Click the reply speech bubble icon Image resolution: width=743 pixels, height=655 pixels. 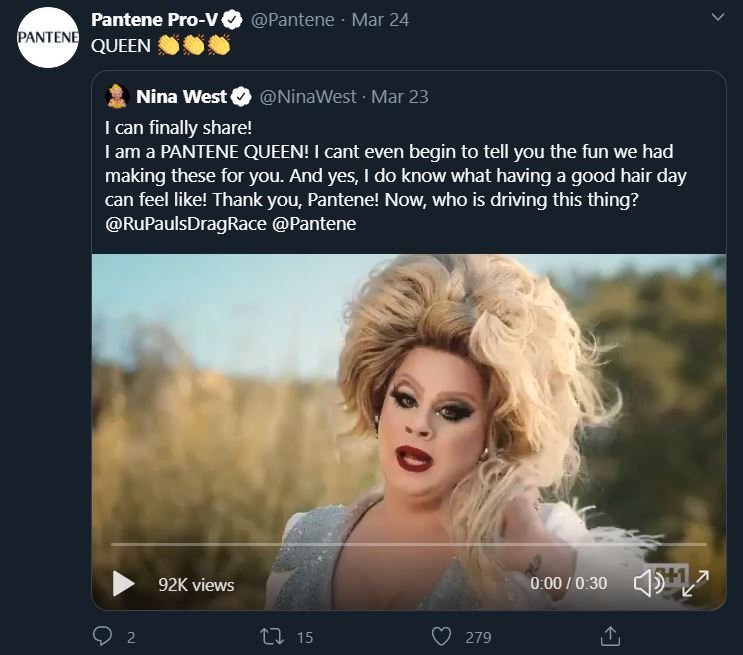pos(103,636)
